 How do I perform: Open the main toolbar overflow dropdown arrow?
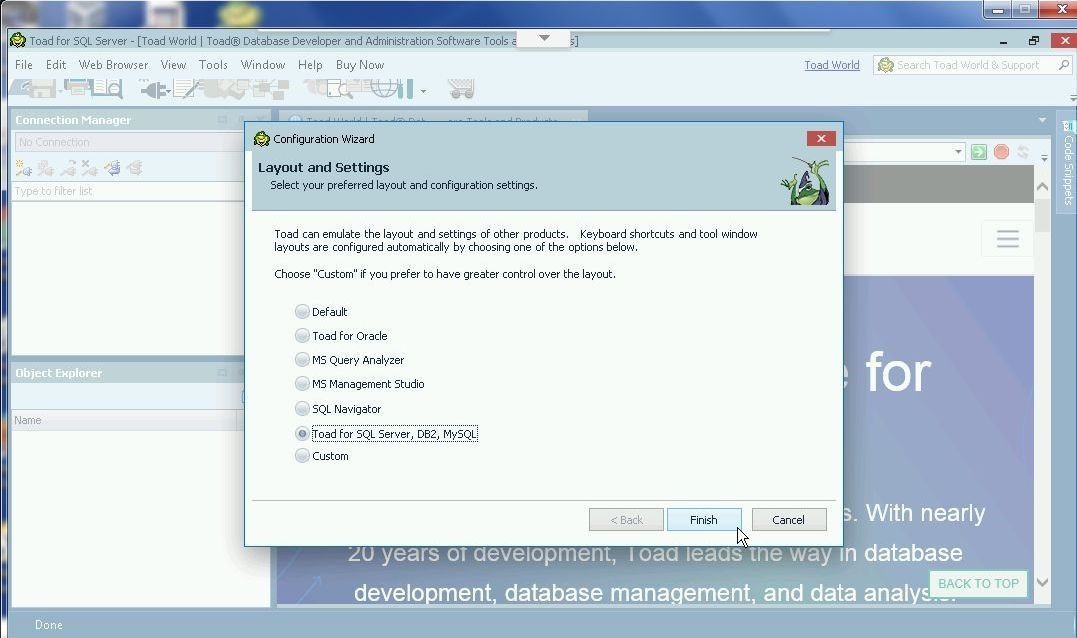tap(423, 91)
